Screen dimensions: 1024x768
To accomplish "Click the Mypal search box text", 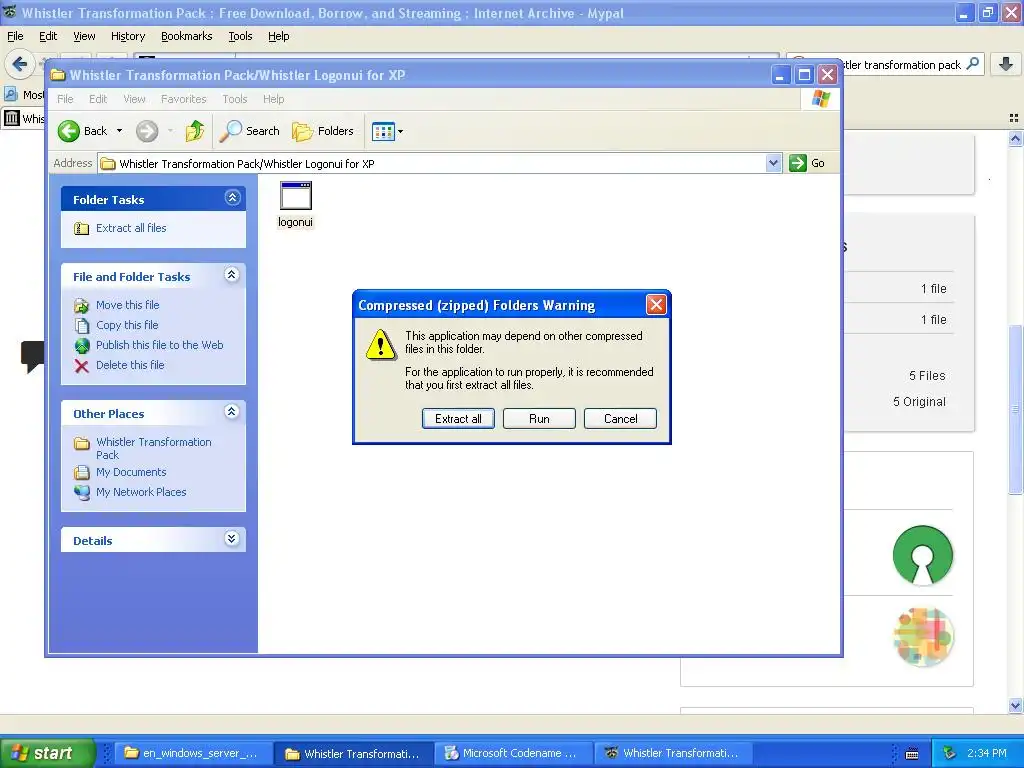I will click(x=902, y=65).
